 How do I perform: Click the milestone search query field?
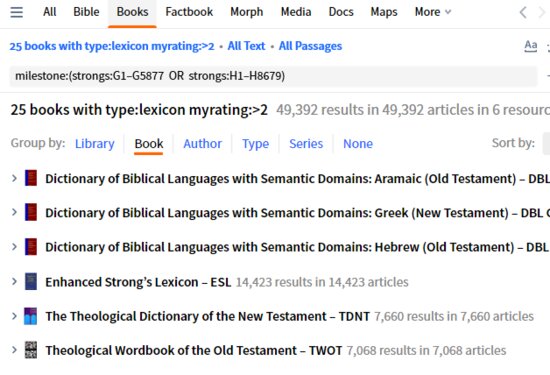(273, 76)
